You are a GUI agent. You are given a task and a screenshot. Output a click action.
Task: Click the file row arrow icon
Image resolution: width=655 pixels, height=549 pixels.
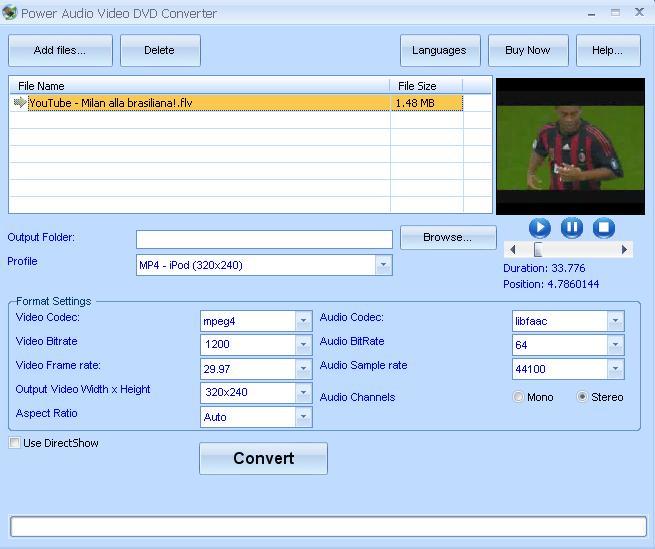20,102
